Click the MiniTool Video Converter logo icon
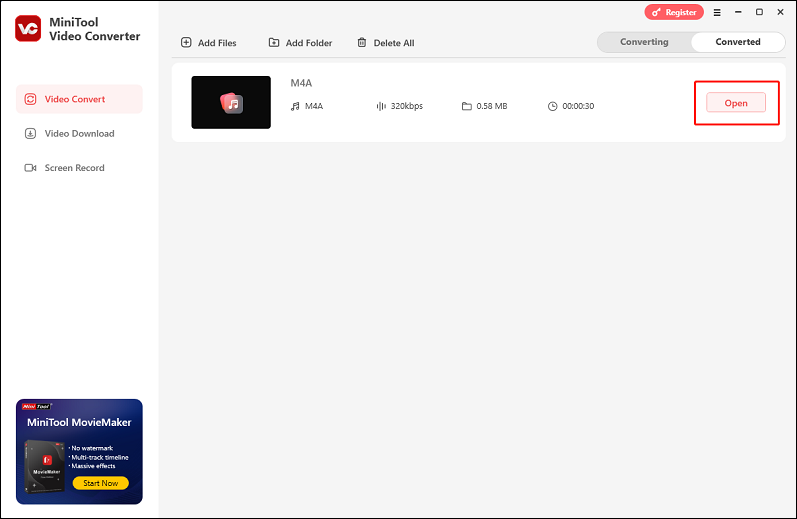Image resolution: width=797 pixels, height=519 pixels. tap(28, 28)
